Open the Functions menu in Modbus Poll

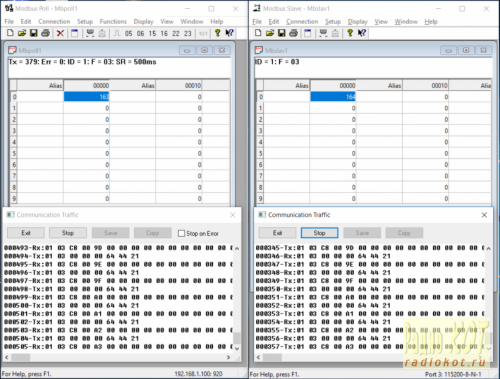click(113, 22)
